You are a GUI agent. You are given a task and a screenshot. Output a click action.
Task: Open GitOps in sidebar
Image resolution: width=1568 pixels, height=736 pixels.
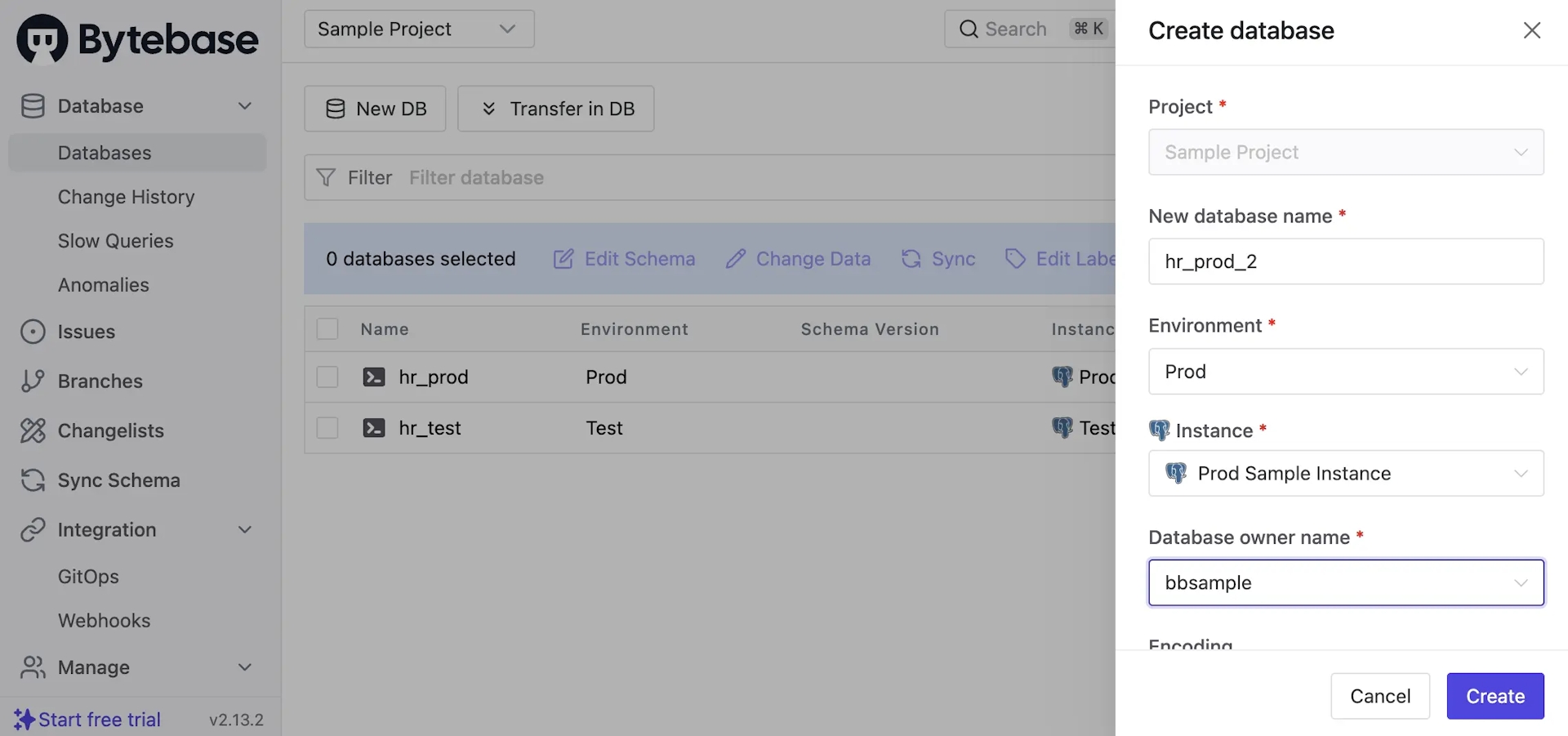(x=88, y=577)
